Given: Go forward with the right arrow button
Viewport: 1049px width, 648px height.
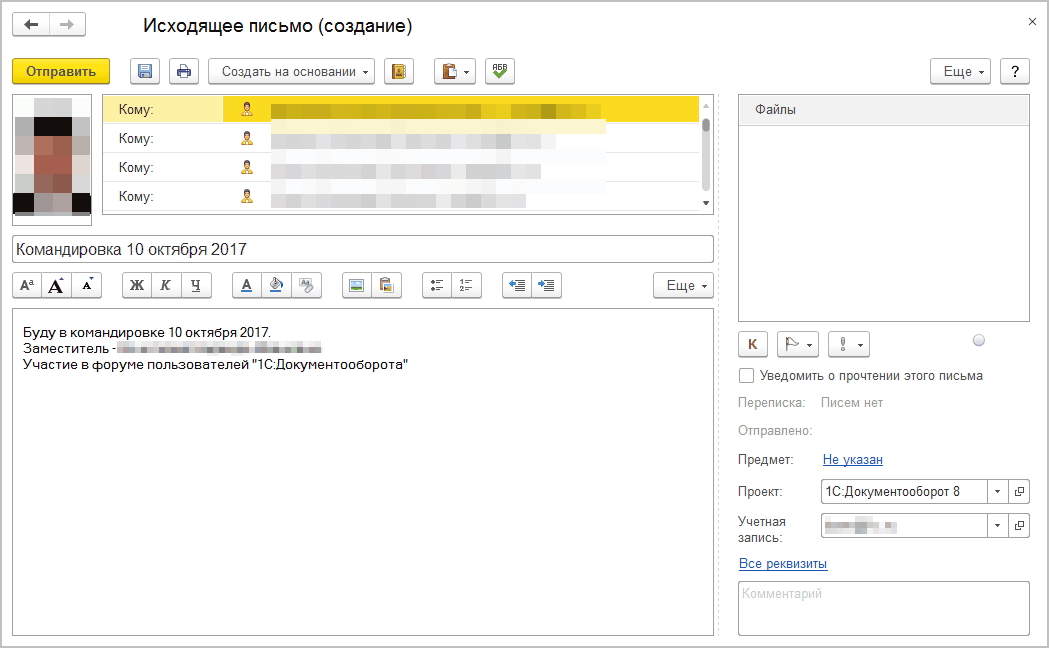Looking at the screenshot, I should (67, 25).
